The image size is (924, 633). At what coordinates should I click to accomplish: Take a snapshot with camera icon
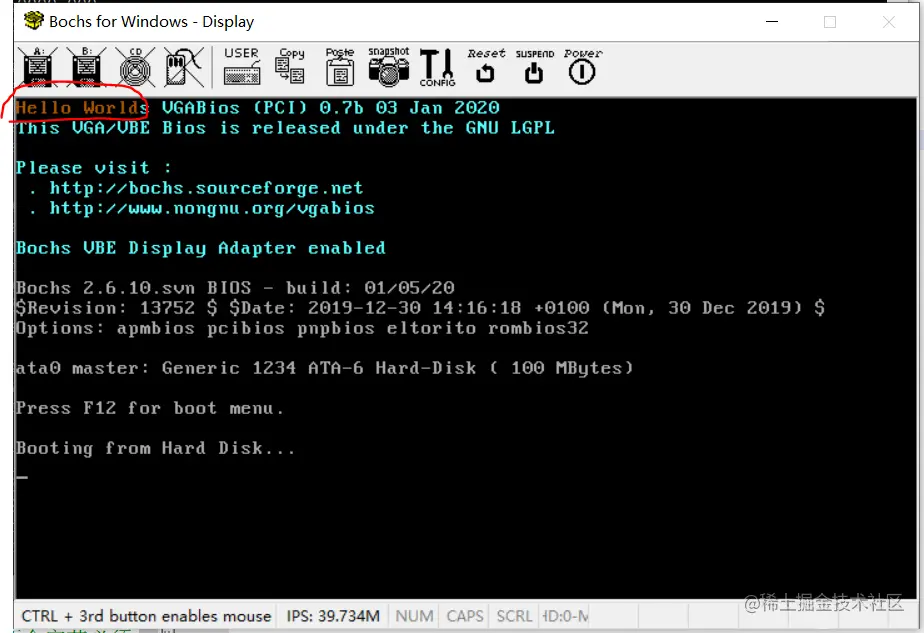tap(389, 67)
